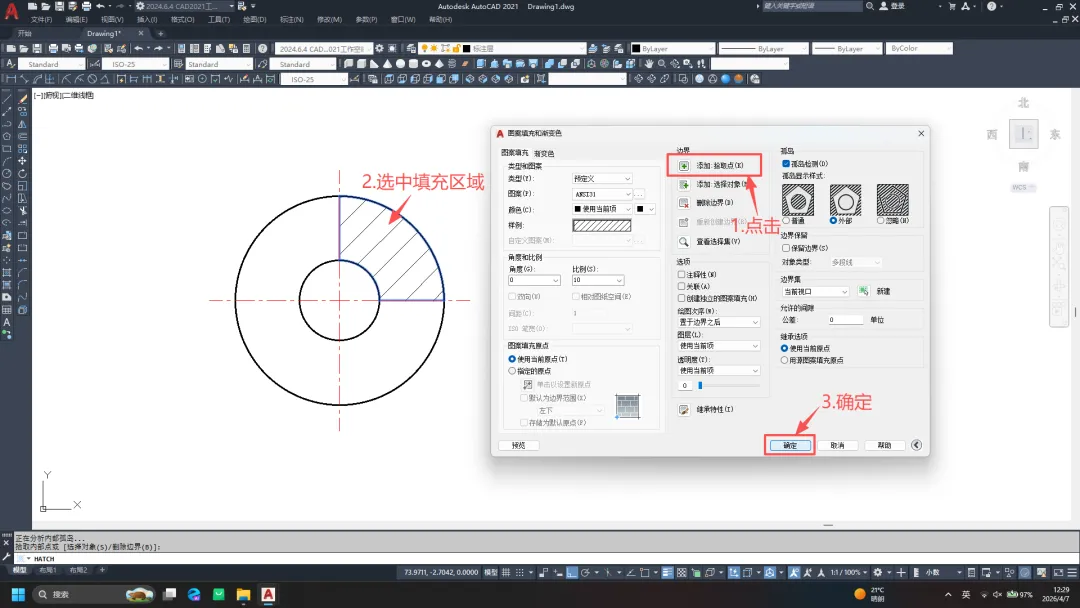
Task: Open the Modify (修改) menu
Action: click(x=329, y=20)
